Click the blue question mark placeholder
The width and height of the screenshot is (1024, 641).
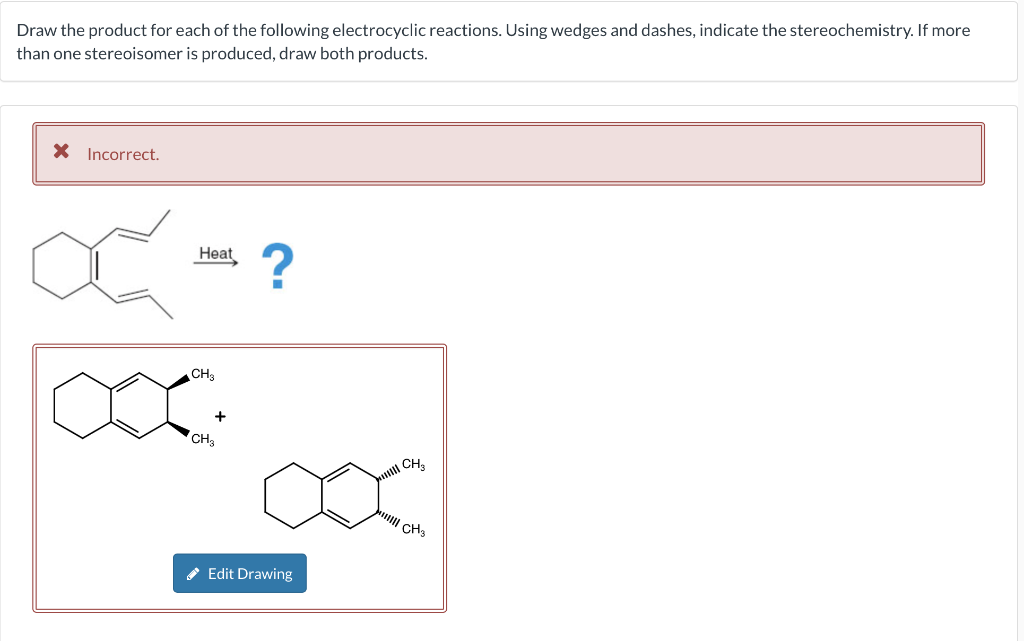(278, 264)
